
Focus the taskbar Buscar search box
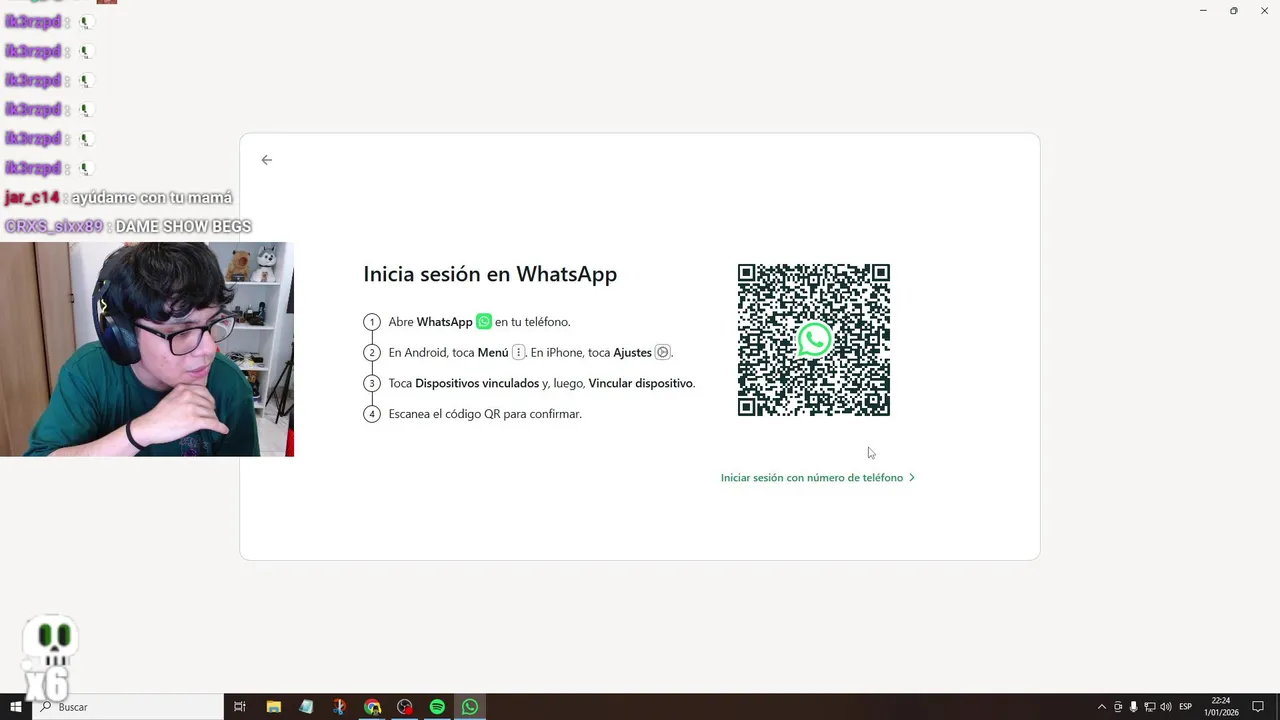tap(128, 707)
